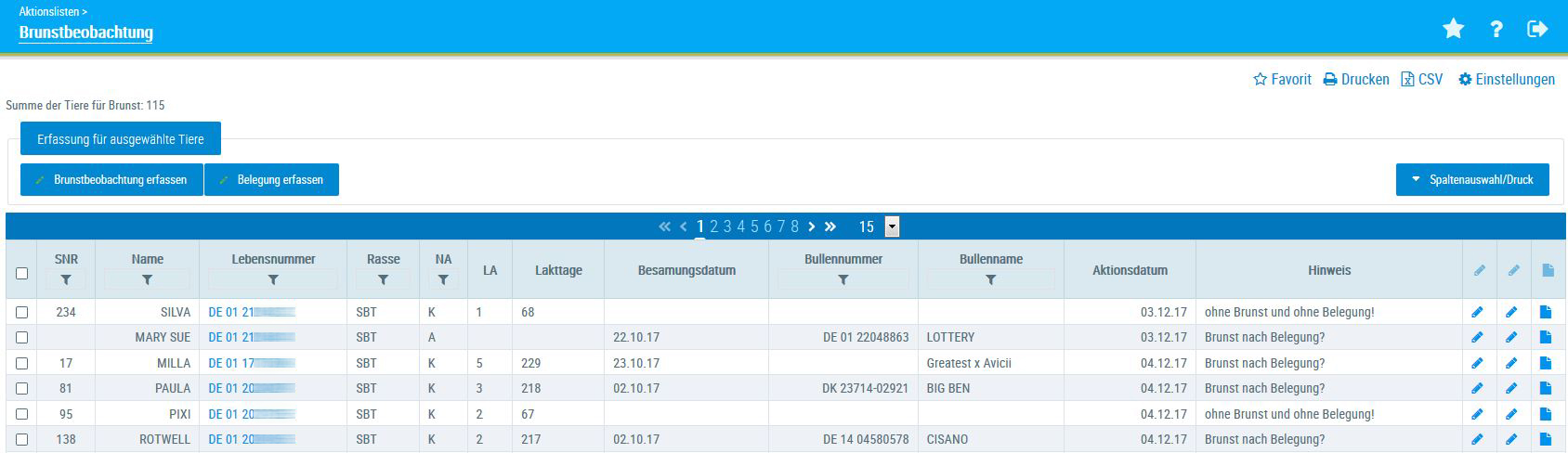Select the ROTWELL row checkbox

[22, 440]
